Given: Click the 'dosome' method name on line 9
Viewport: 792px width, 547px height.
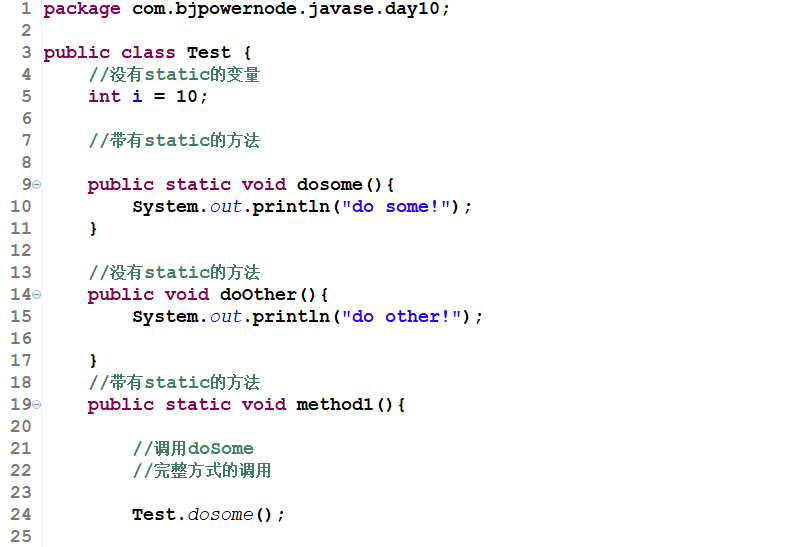Looking at the screenshot, I should click(x=329, y=184).
